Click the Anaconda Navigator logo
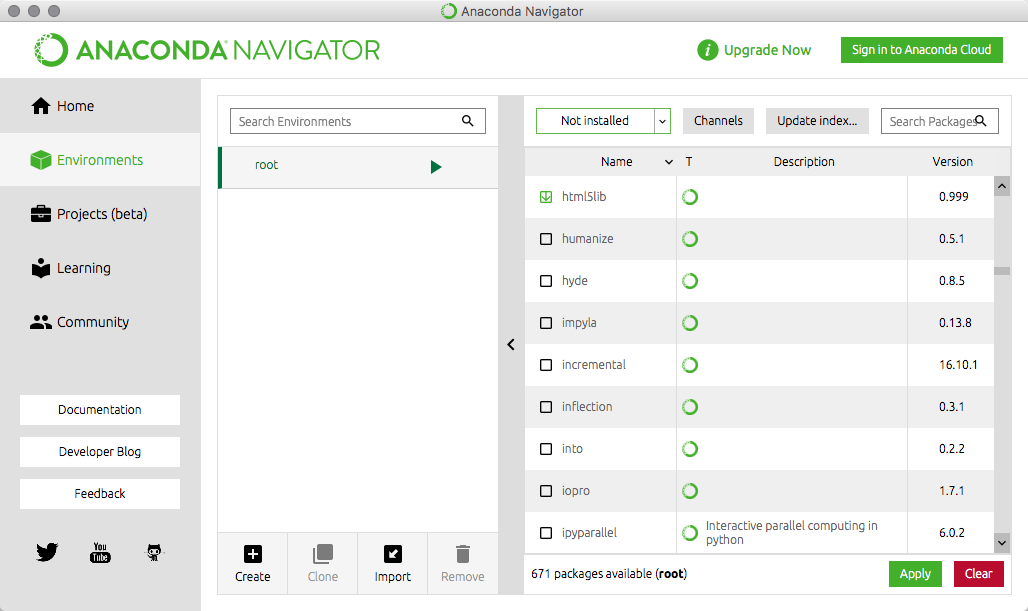 (207, 50)
